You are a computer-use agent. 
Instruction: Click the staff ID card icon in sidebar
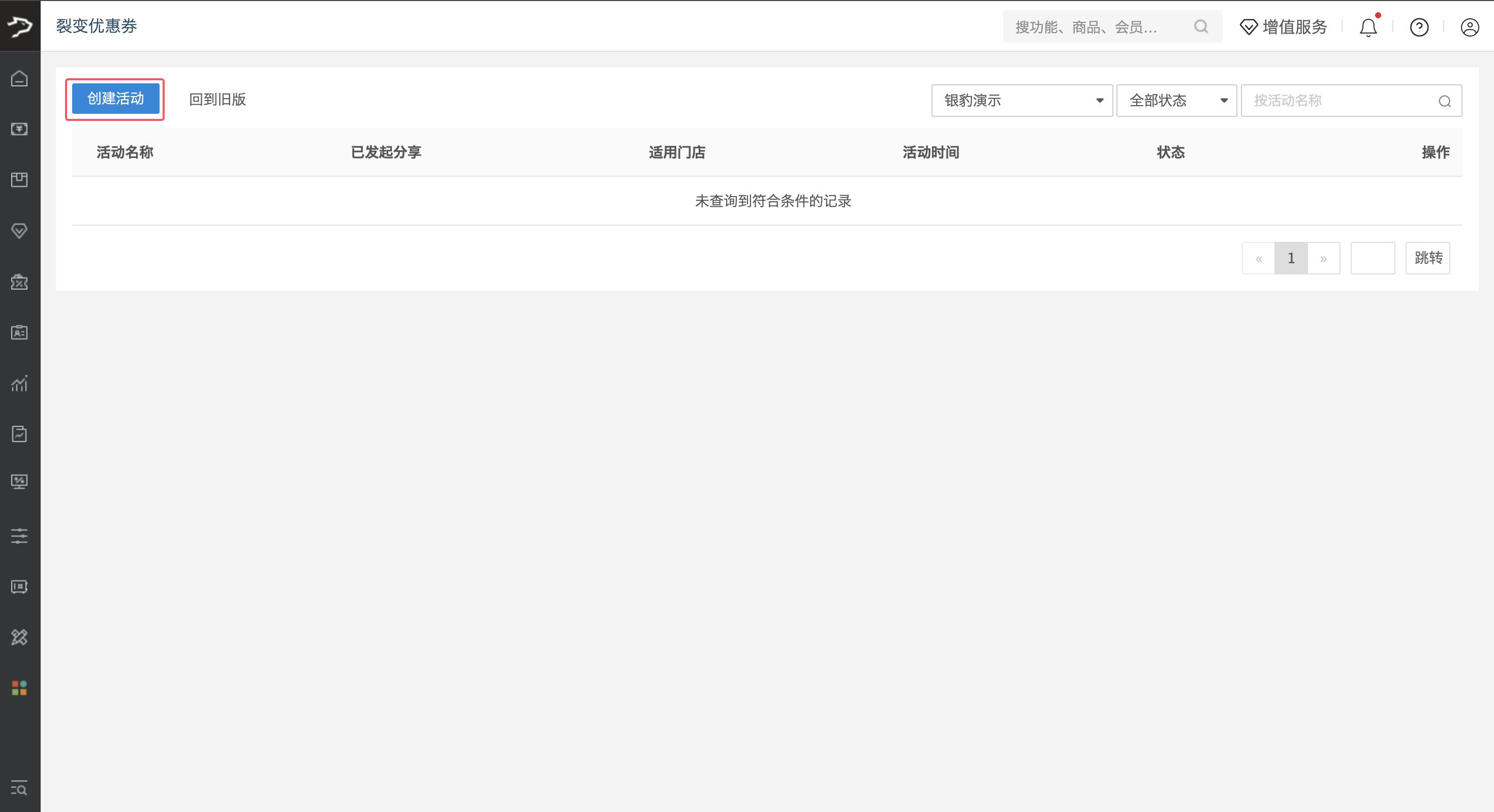20,332
